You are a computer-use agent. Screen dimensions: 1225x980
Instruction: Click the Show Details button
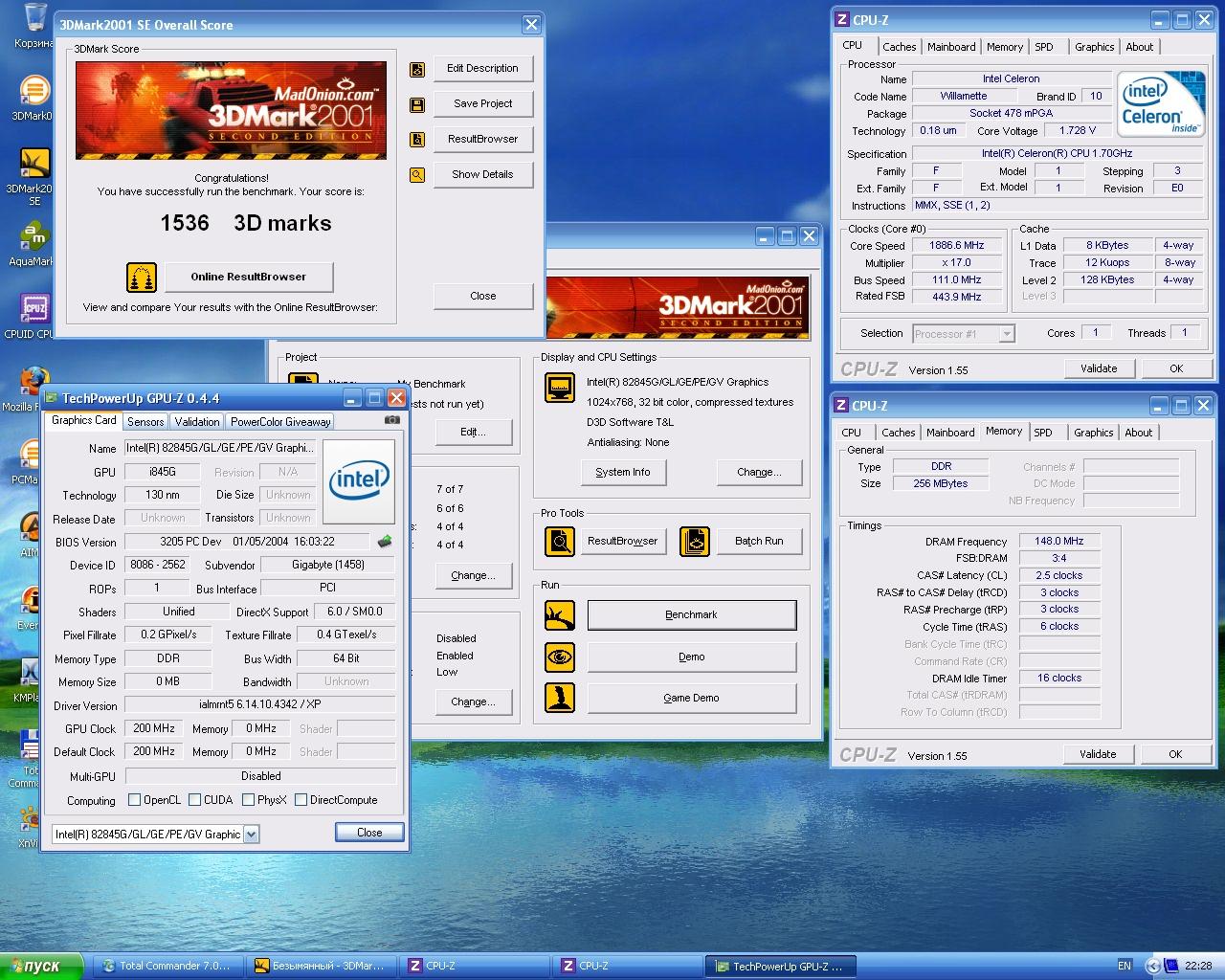483,175
